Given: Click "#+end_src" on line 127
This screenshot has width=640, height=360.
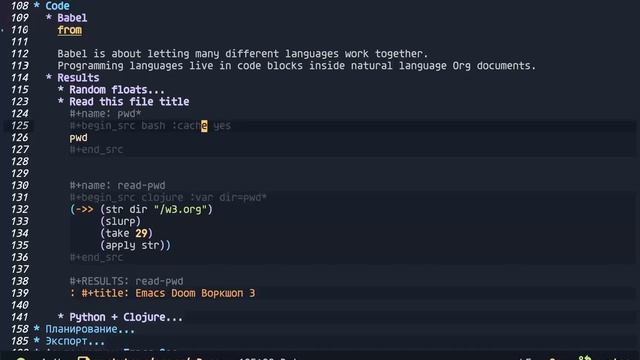Looking at the screenshot, I should click(x=96, y=150).
